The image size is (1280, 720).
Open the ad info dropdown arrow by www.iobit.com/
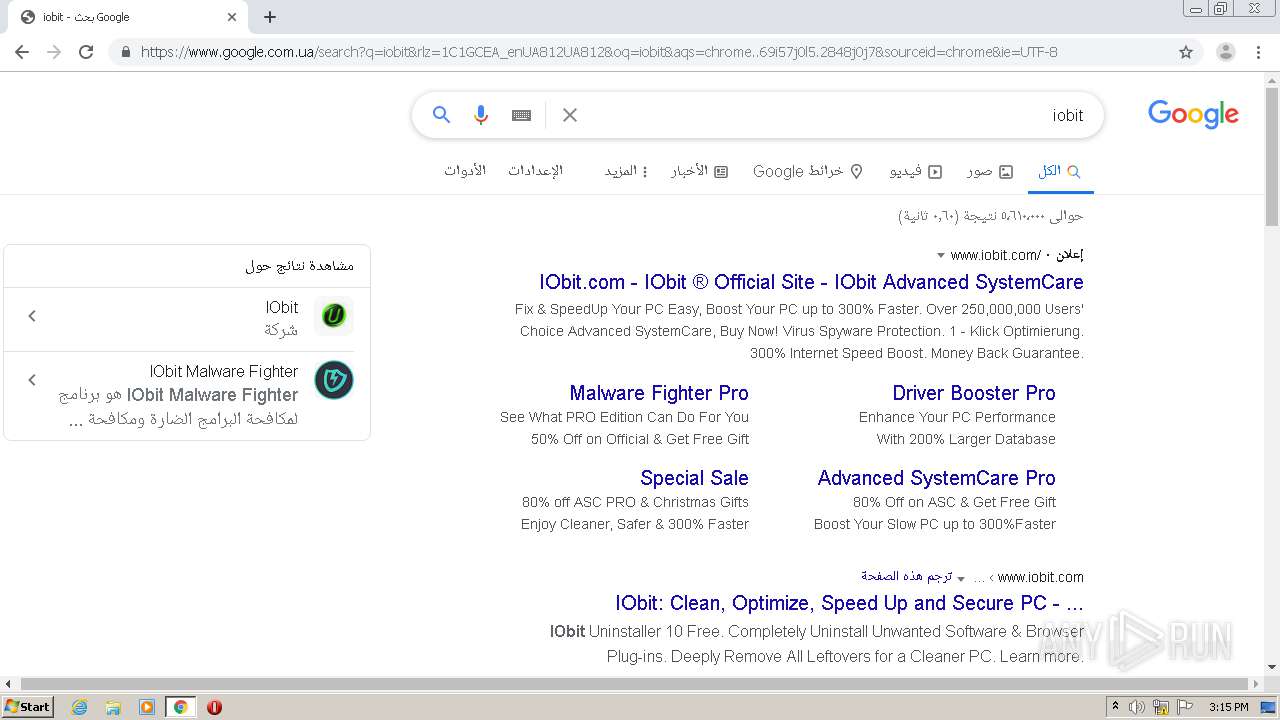(x=941, y=256)
